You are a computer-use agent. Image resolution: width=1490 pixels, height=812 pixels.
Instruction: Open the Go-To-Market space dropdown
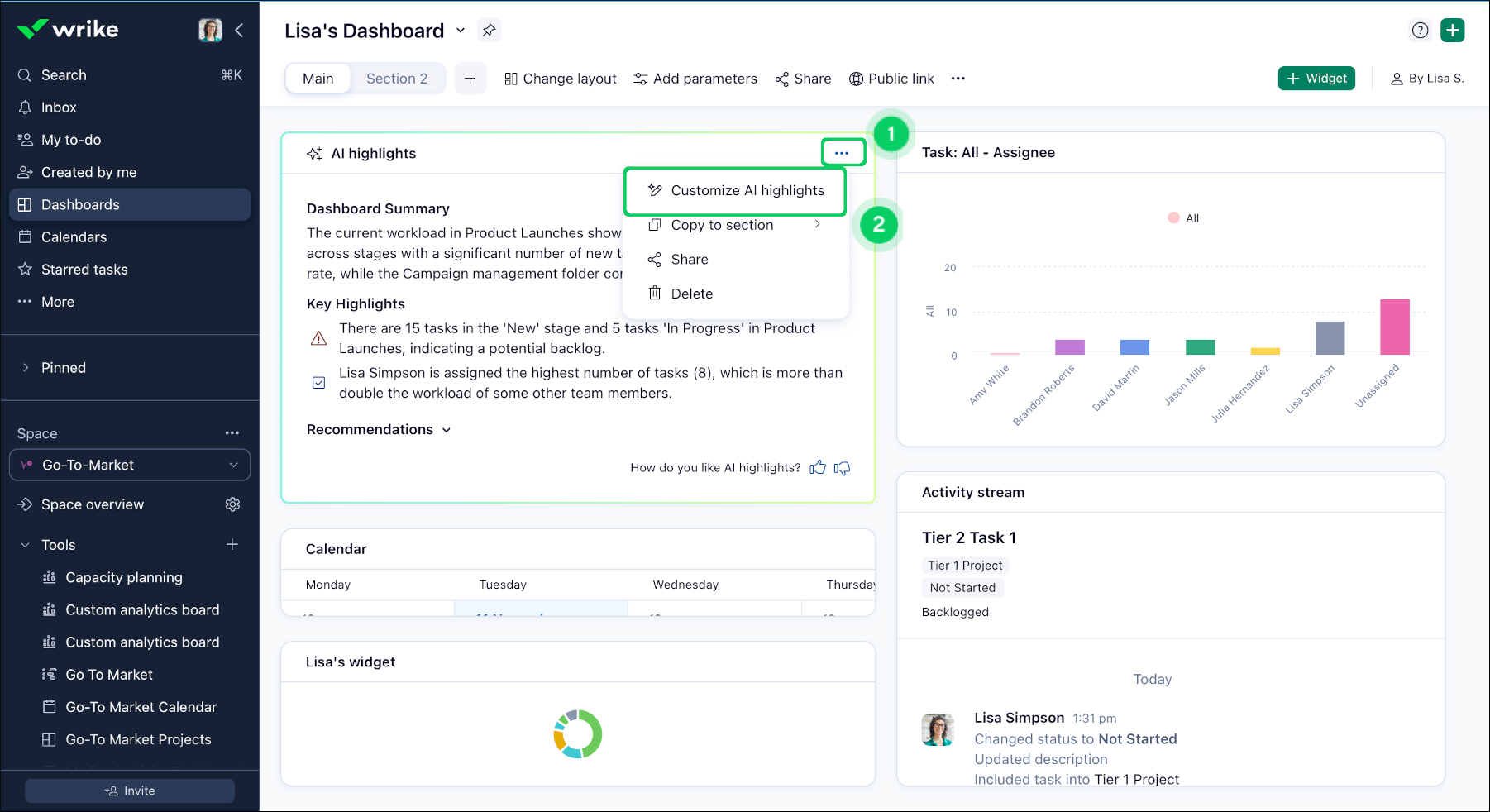click(130, 465)
